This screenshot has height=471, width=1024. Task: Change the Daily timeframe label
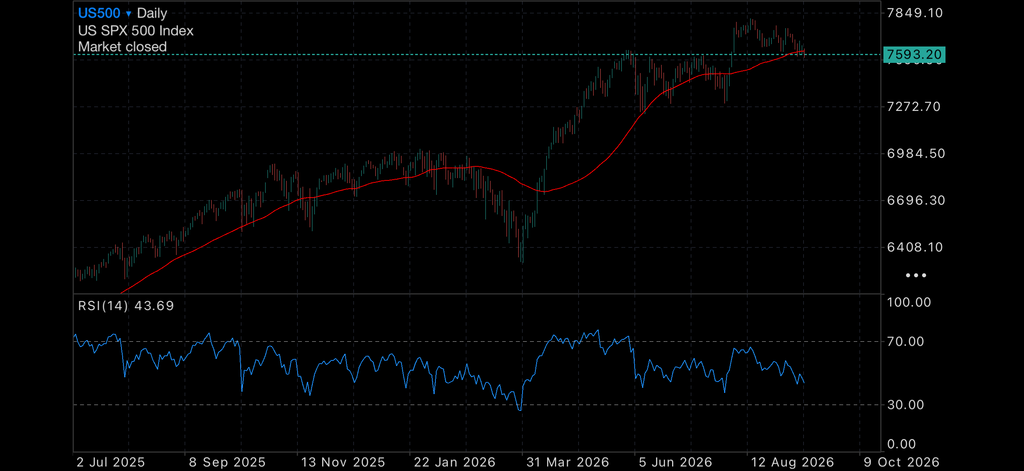coord(152,13)
